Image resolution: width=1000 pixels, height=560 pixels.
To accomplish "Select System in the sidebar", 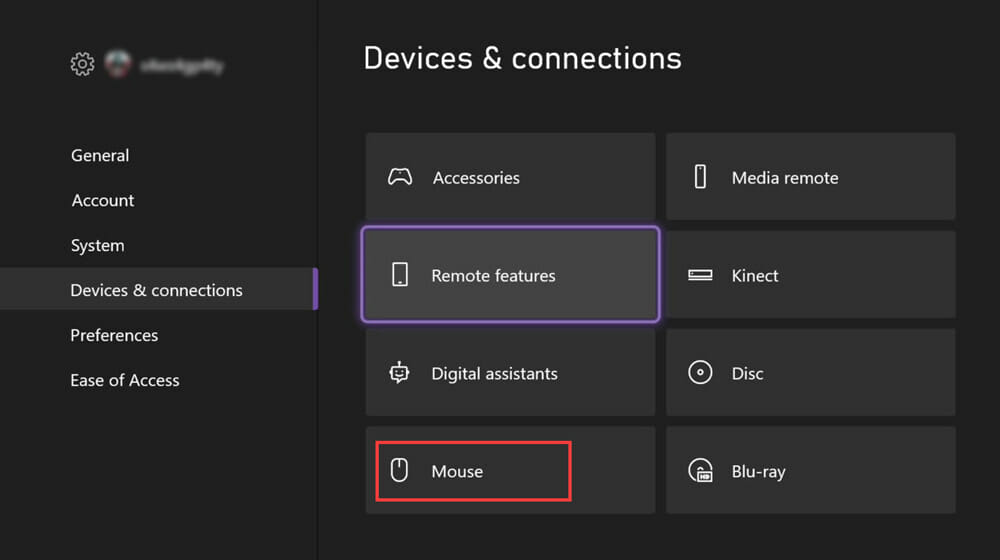I will pos(98,246).
